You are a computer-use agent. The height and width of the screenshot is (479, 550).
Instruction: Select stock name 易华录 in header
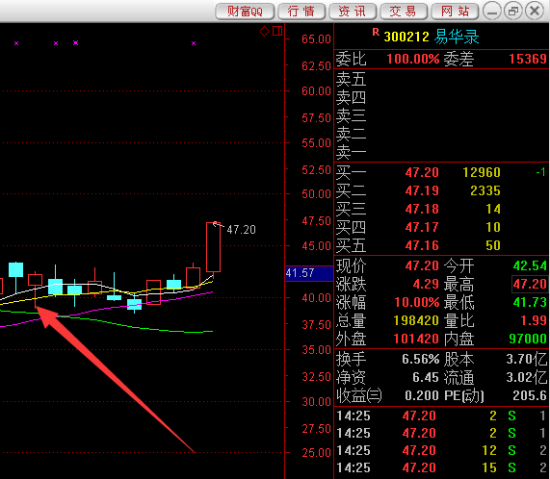(x=457, y=36)
